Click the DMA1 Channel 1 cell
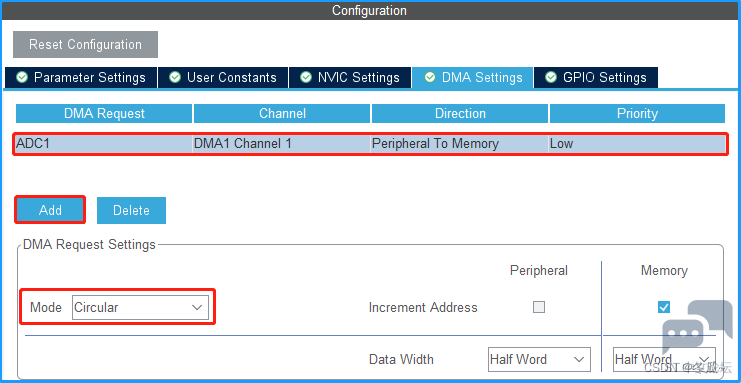Viewport: 741px width, 383px height. [x=282, y=144]
